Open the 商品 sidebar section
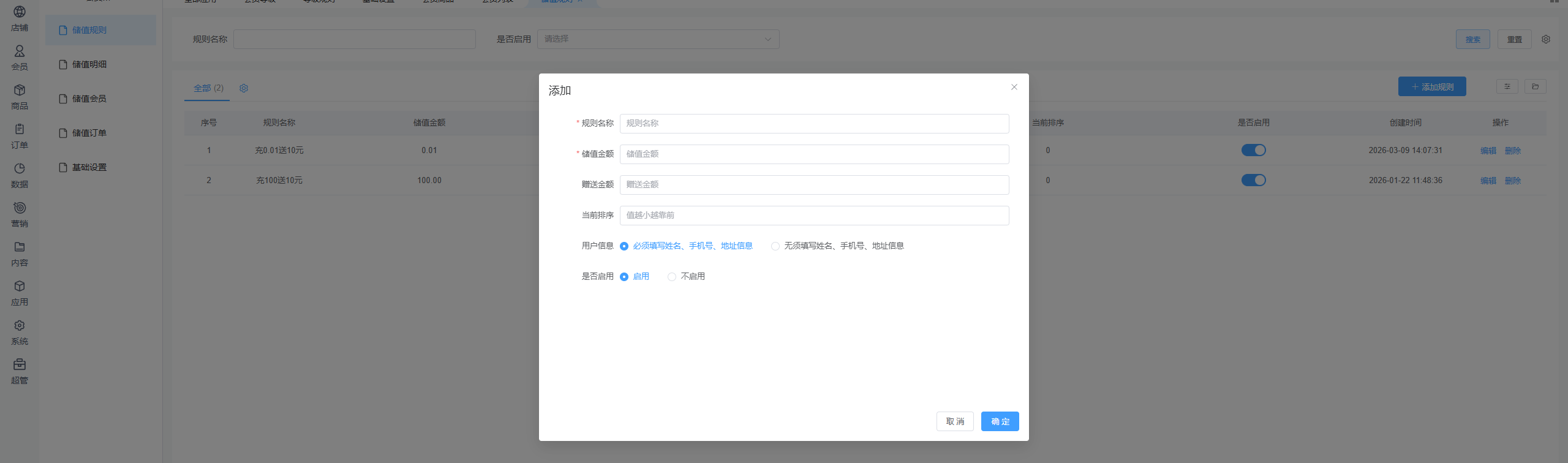The height and width of the screenshot is (463, 1568). 20,97
